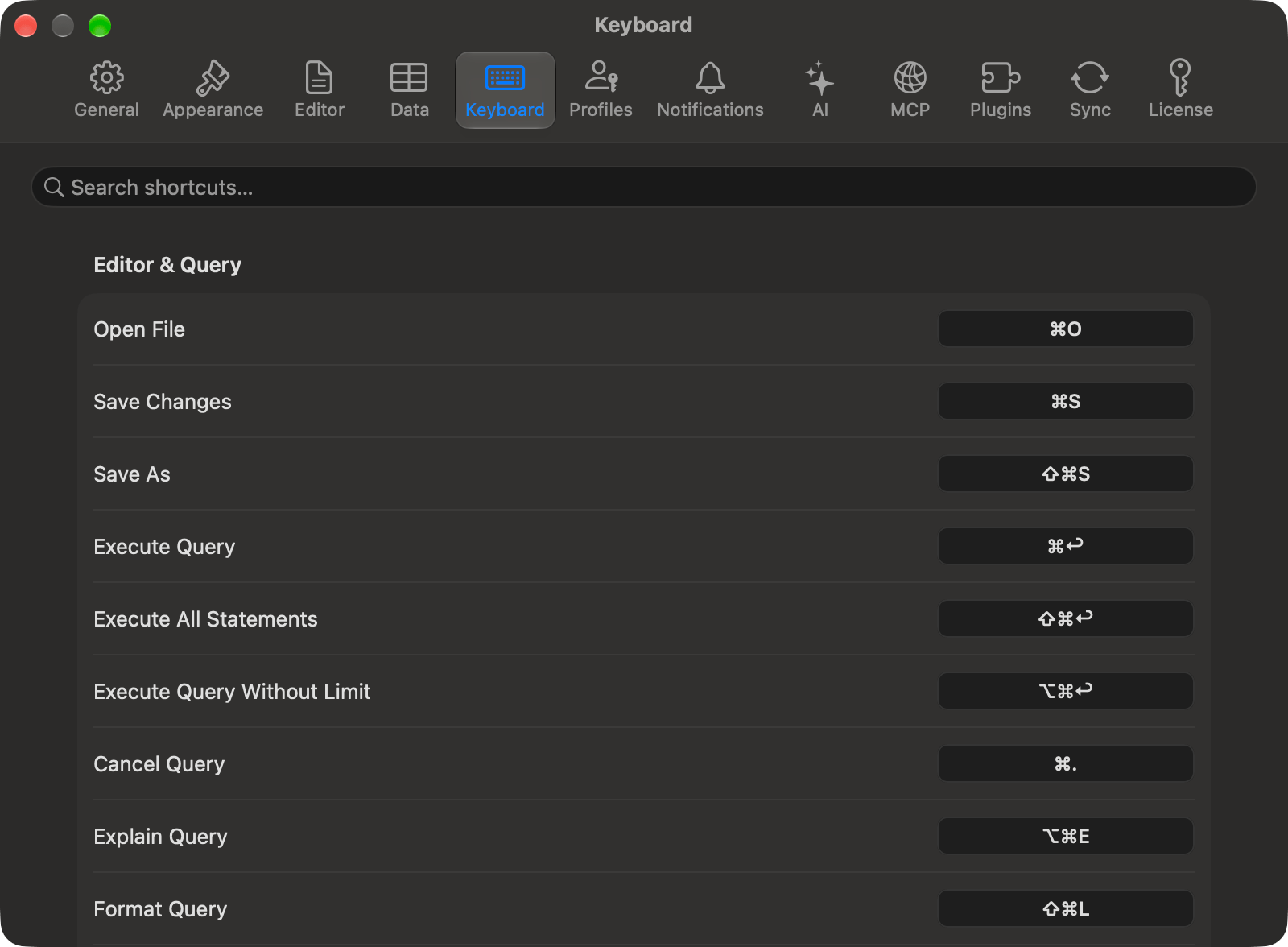
Task: Open the General settings gear icon
Action: (106, 78)
